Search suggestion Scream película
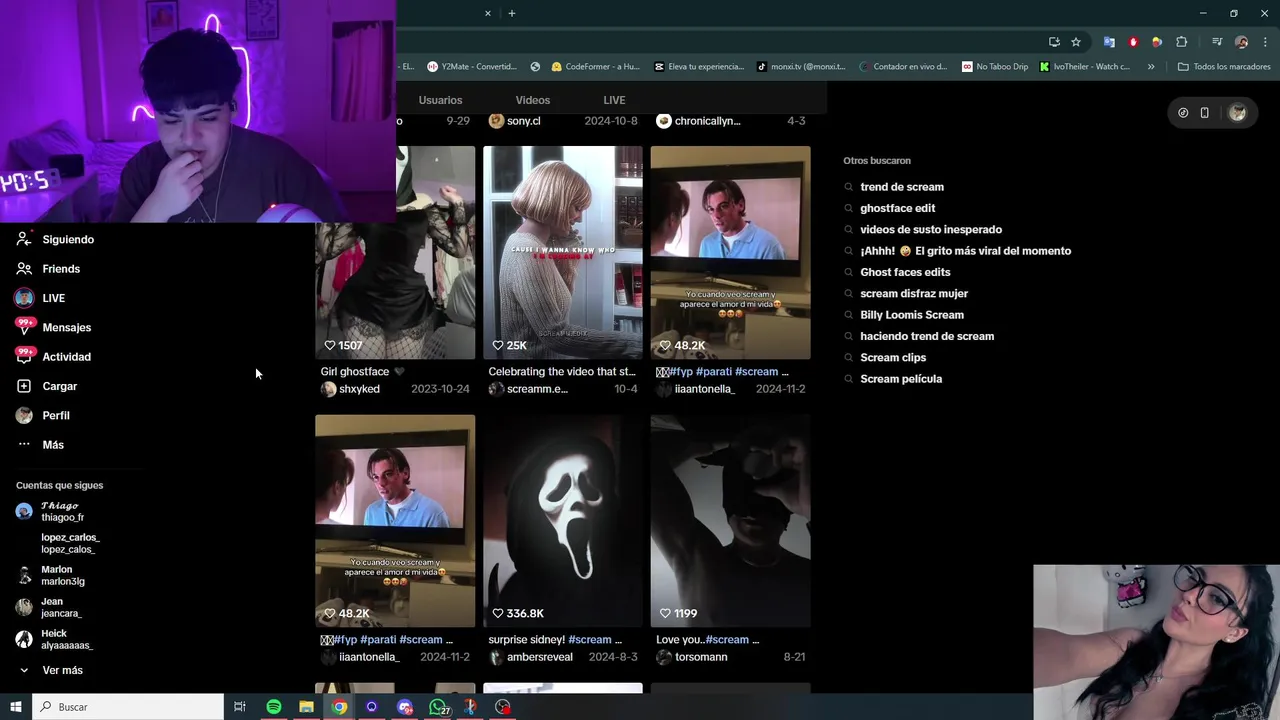1280x720 pixels. (x=901, y=379)
